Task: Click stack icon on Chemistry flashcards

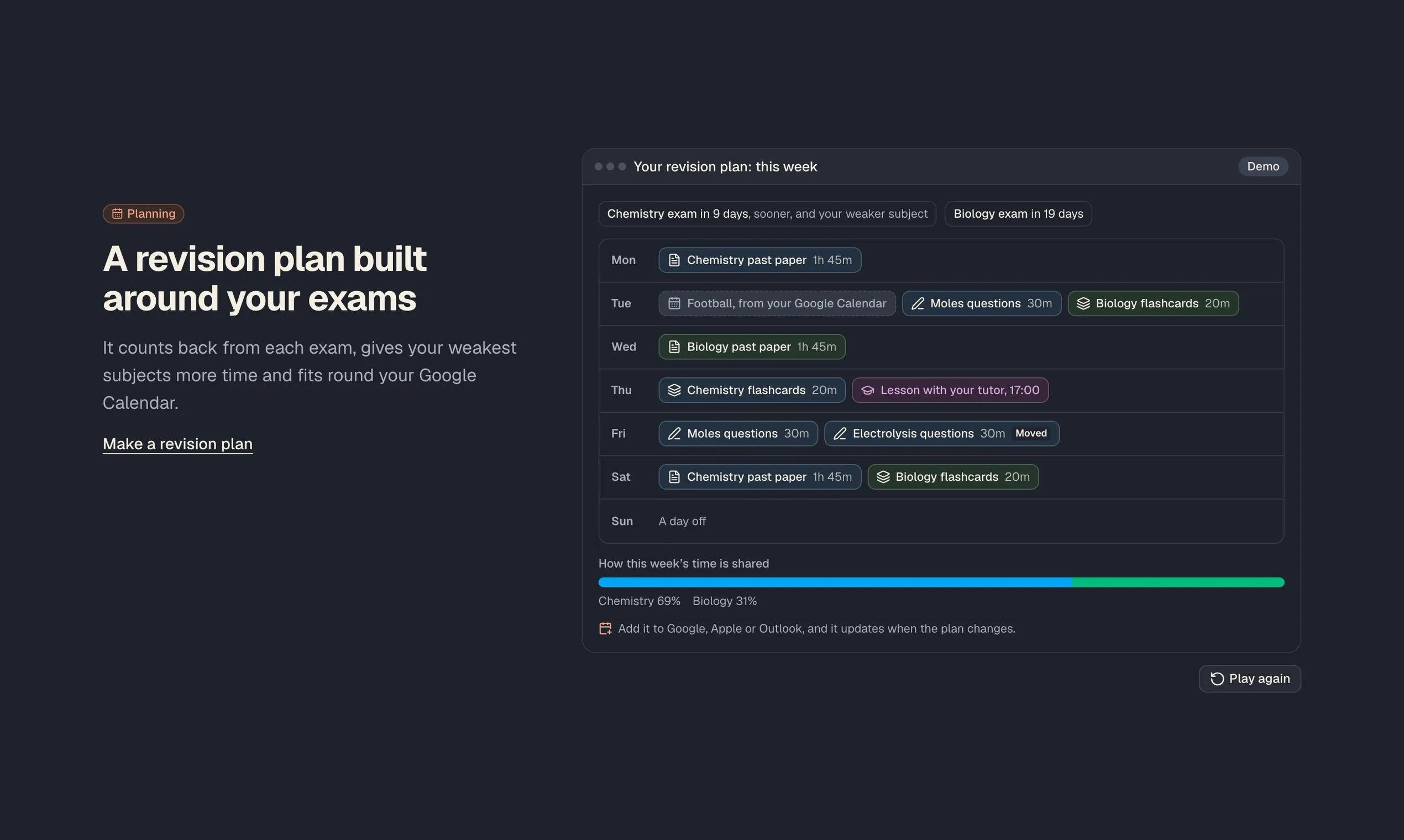Action: (x=674, y=390)
